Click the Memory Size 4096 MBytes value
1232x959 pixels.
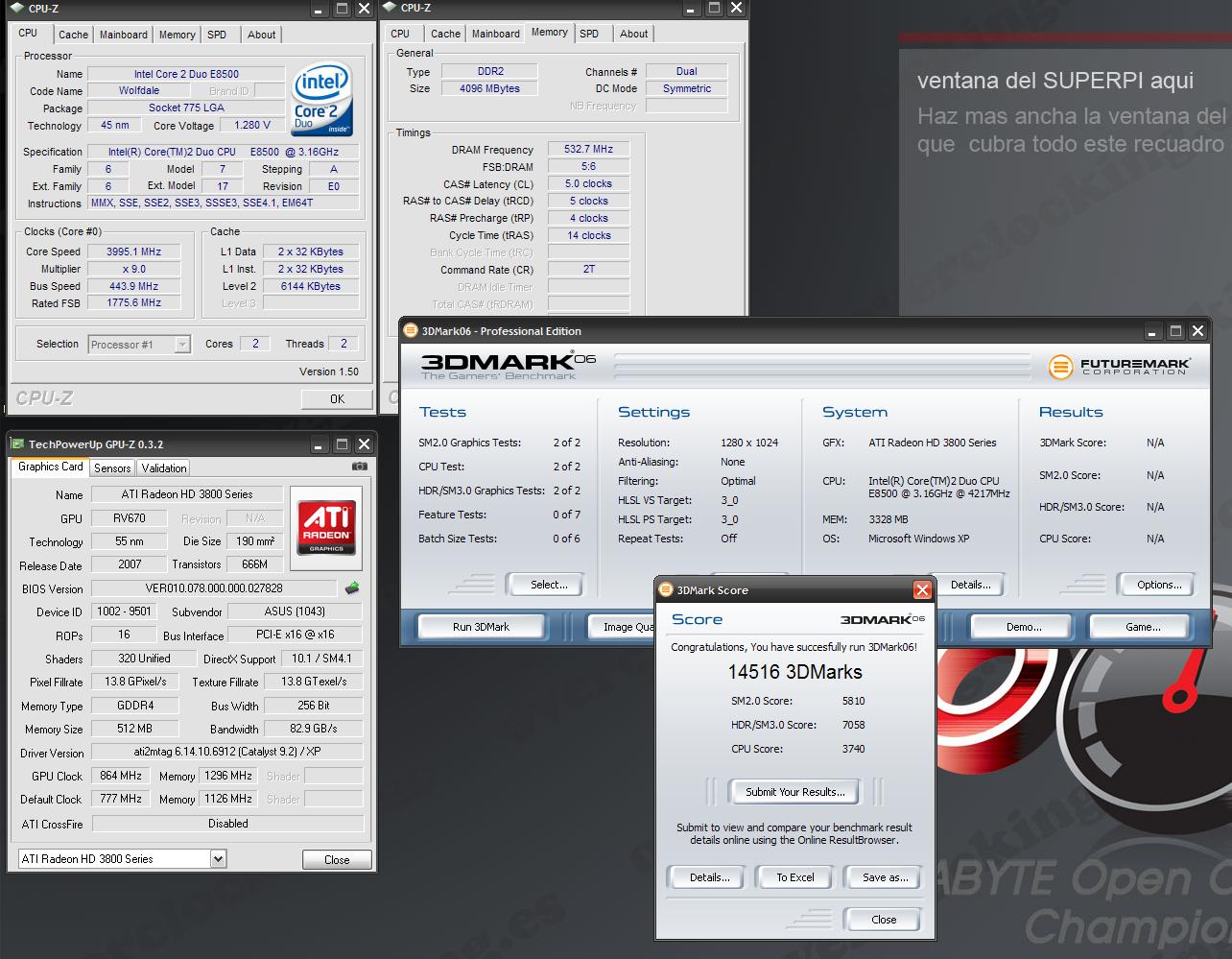(489, 88)
